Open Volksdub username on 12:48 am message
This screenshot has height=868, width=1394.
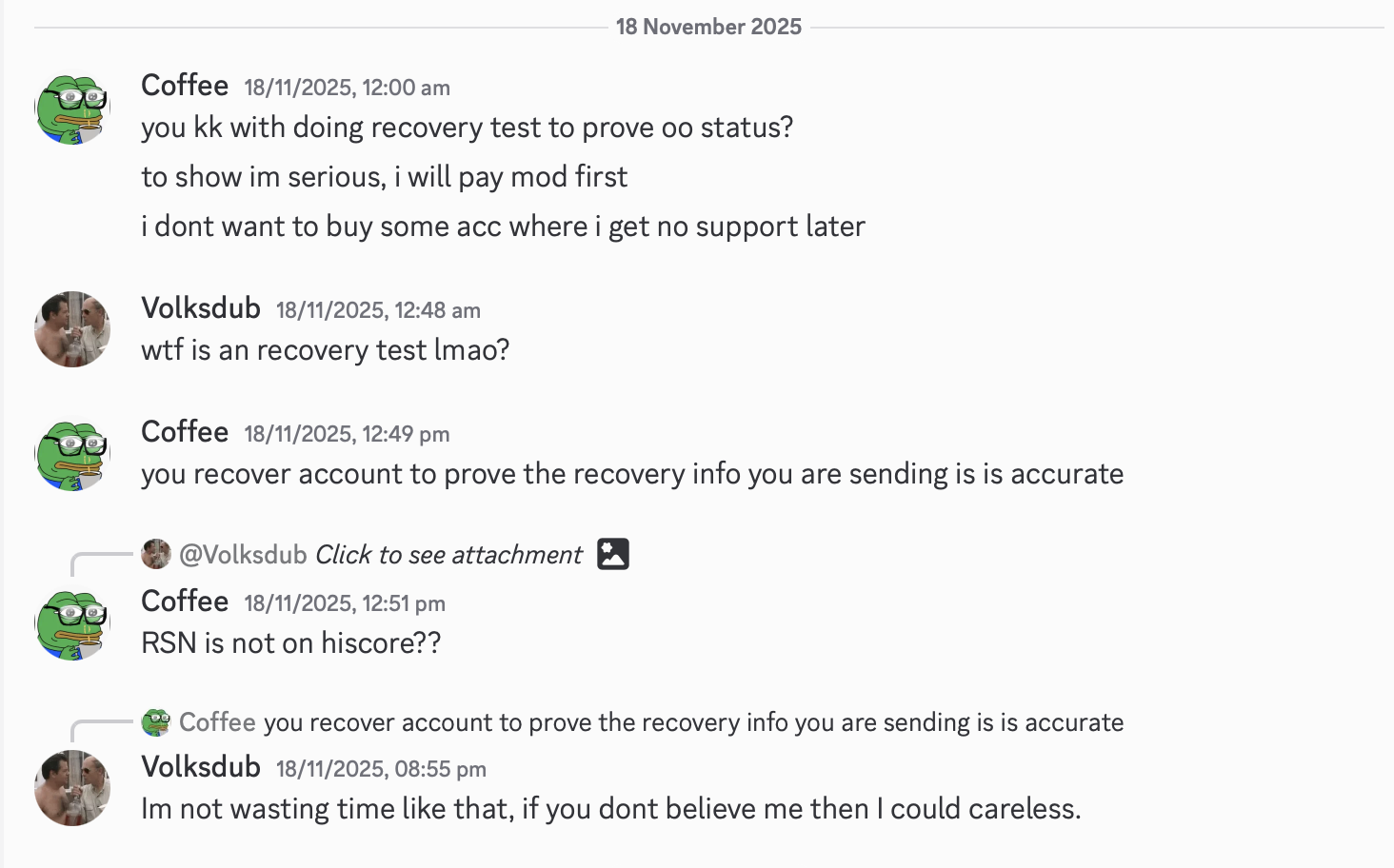(201, 308)
